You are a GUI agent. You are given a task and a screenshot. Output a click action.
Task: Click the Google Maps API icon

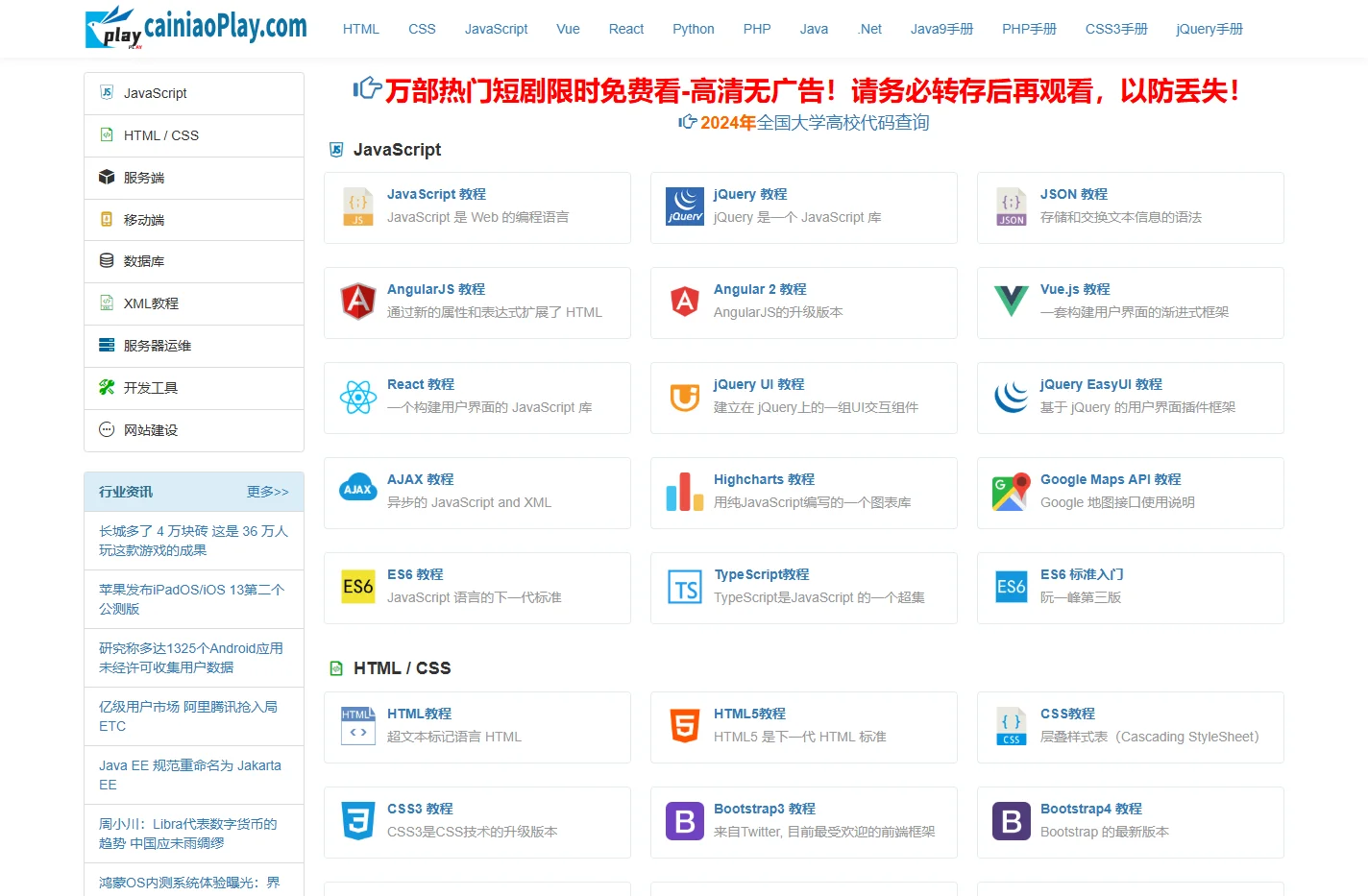tap(1012, 492)
